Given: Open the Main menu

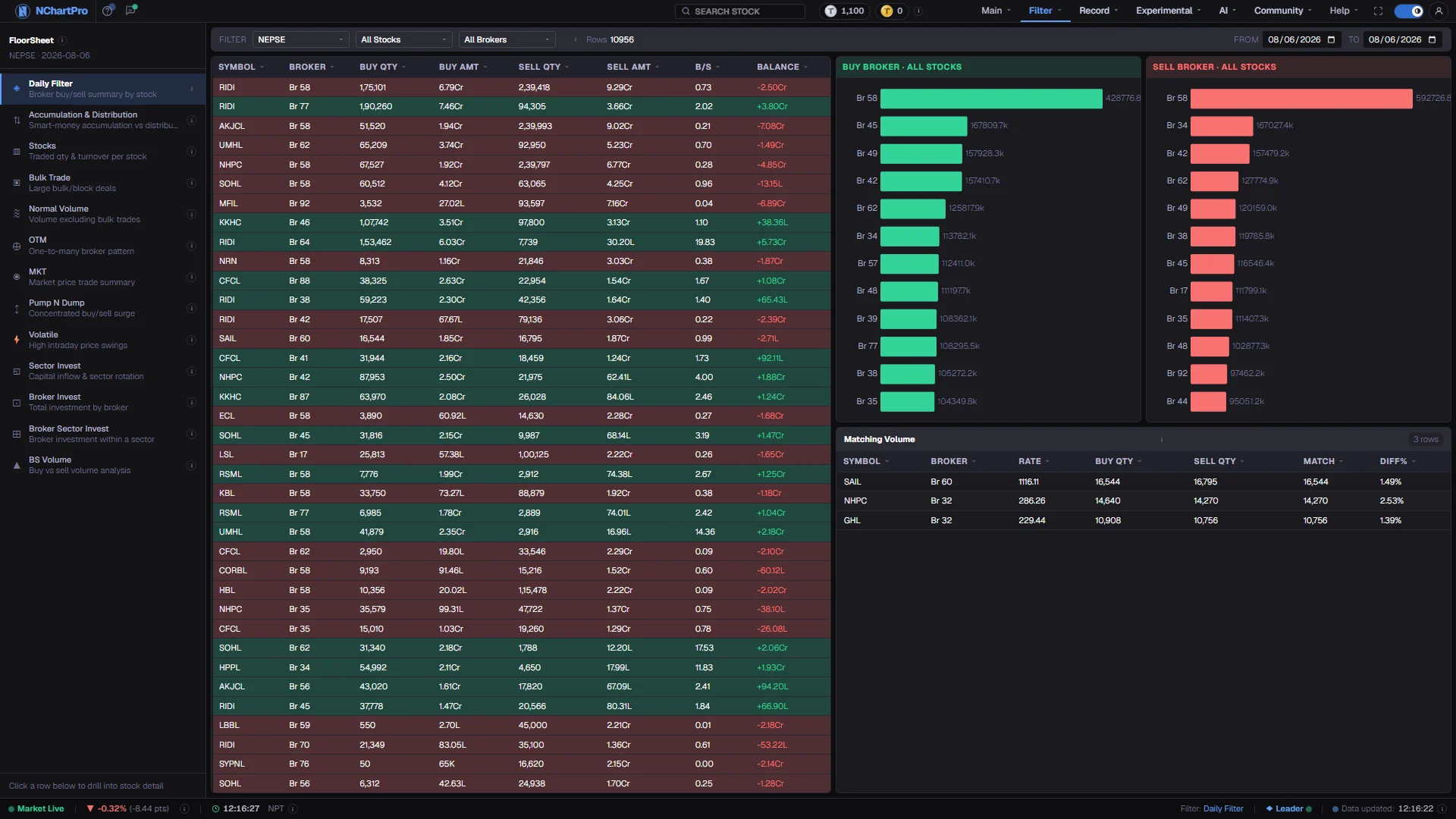Looking at the screenshot, I should click(995, 11).
